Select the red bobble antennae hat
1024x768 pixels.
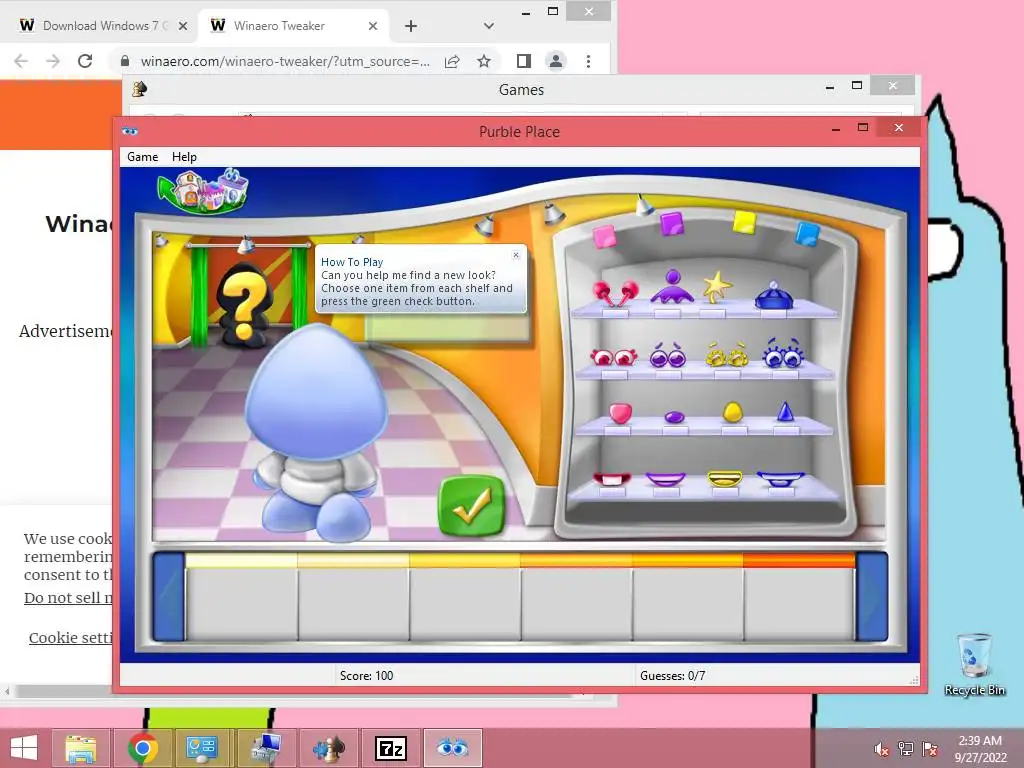pyautogui.click(x=615, y=293)
